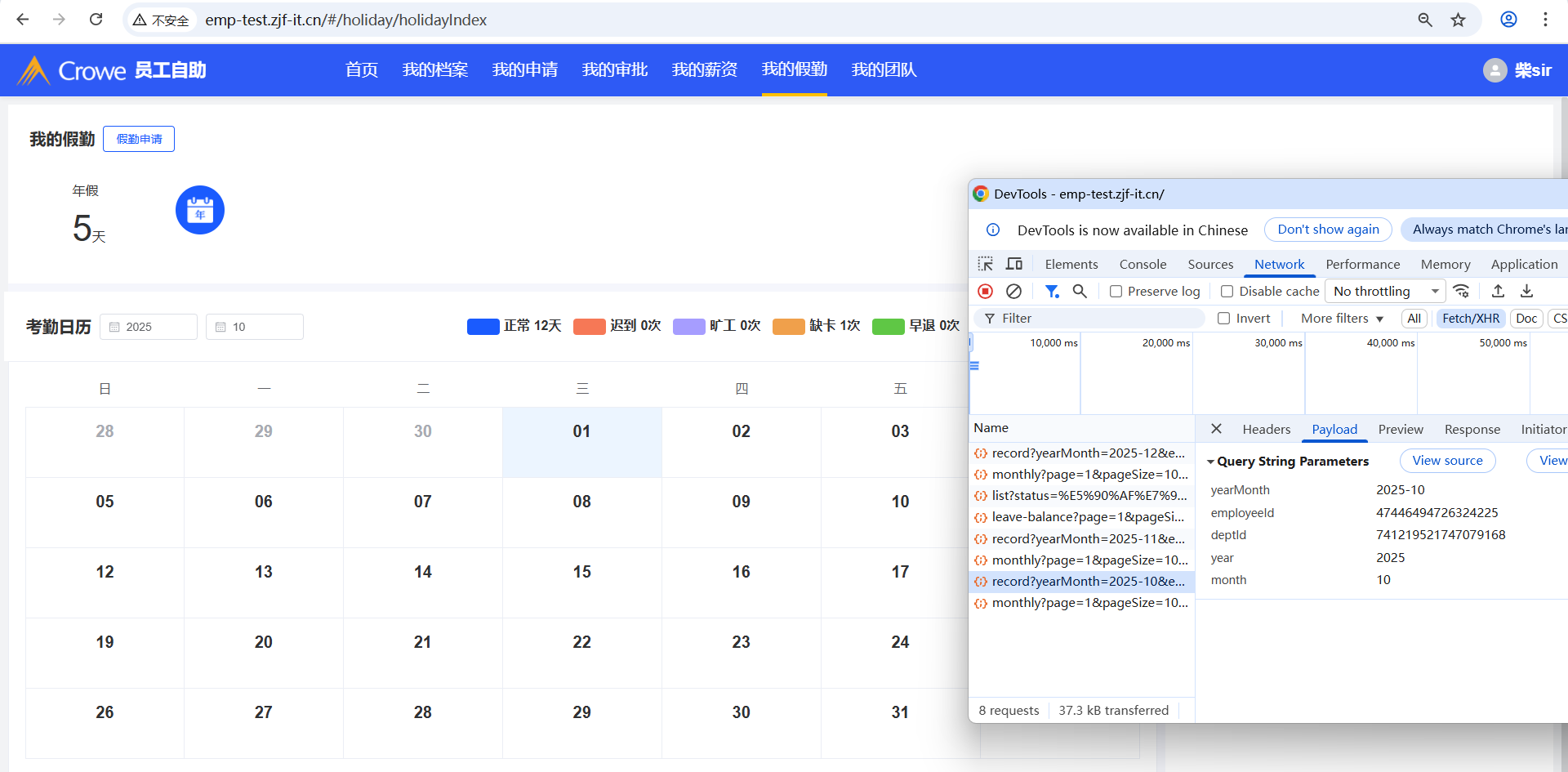Go back to the previous browser page
Screen dimensions: 1568x772
(23, 20)
